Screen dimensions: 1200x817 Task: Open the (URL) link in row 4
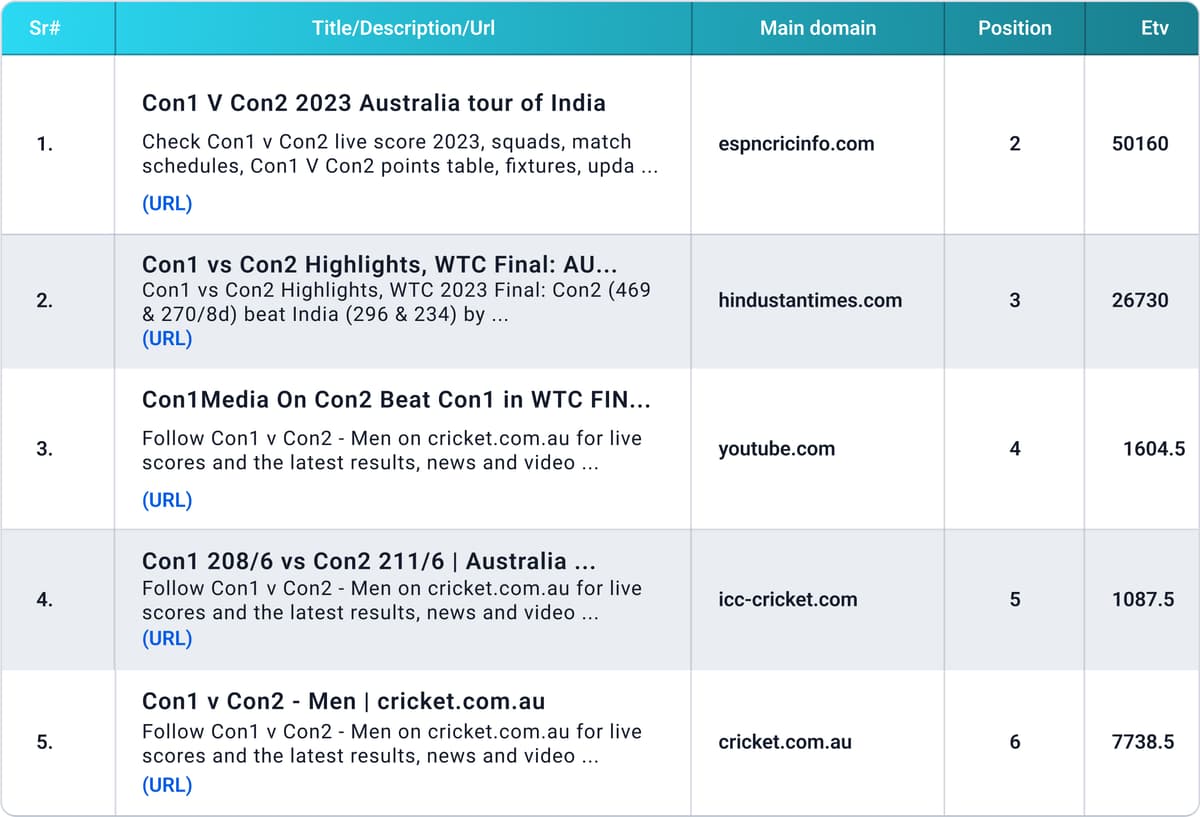point(167,638)
